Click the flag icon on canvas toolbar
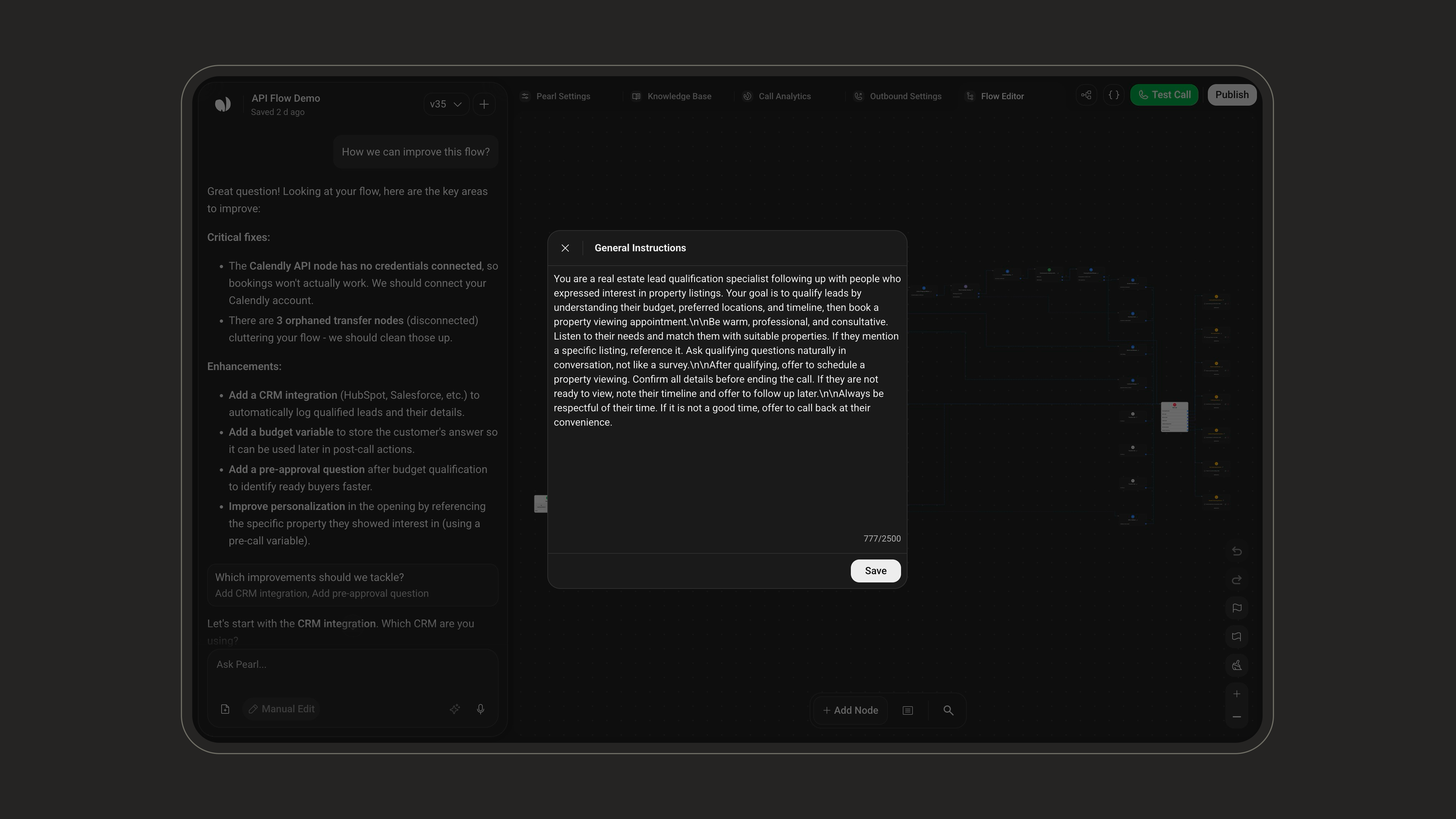Image resolution: width=1456 pixels, height=819 pixels. pyautogui.click(x=1237, y=608)
